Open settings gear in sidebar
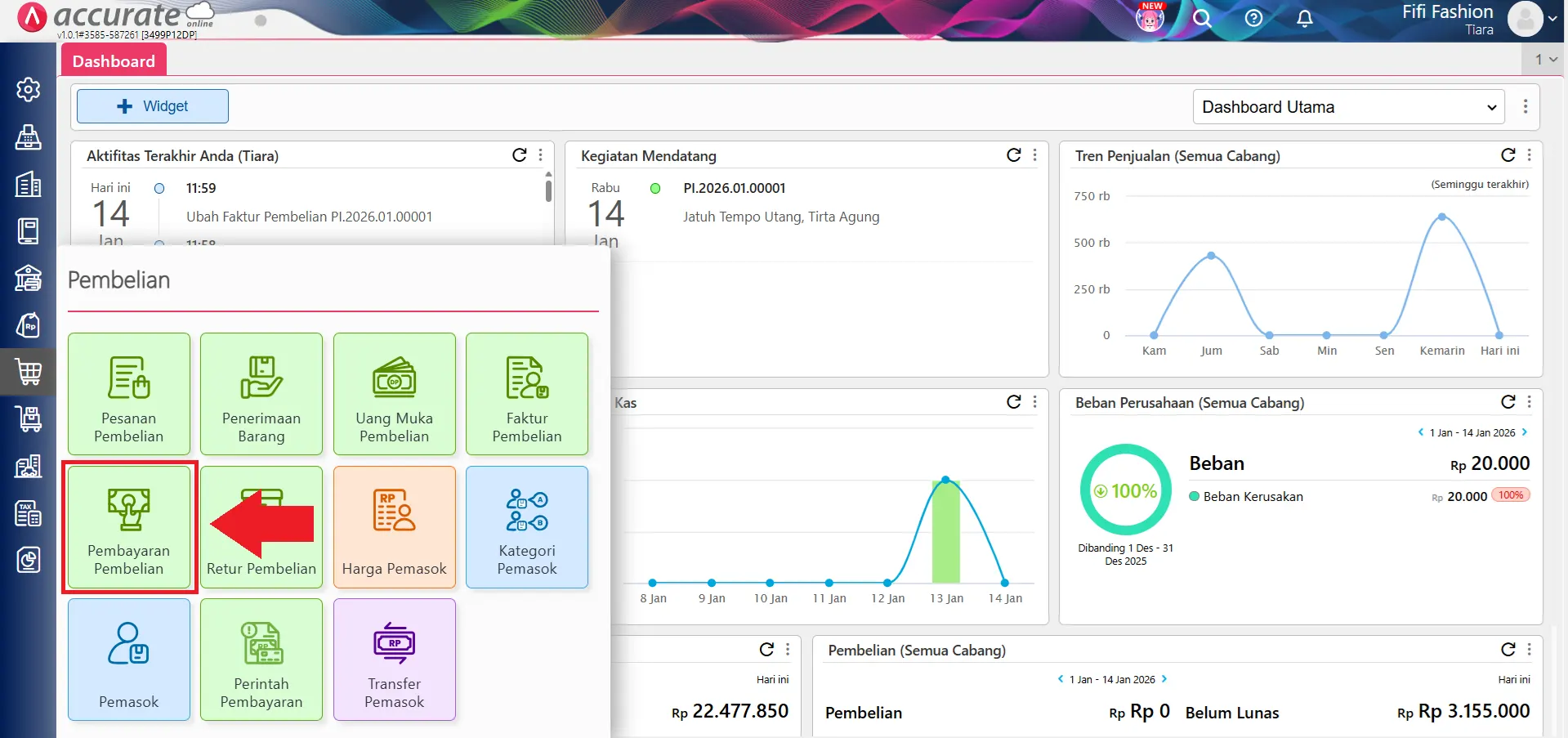This screenshot has height=738, width=1568. pos(29,89)
